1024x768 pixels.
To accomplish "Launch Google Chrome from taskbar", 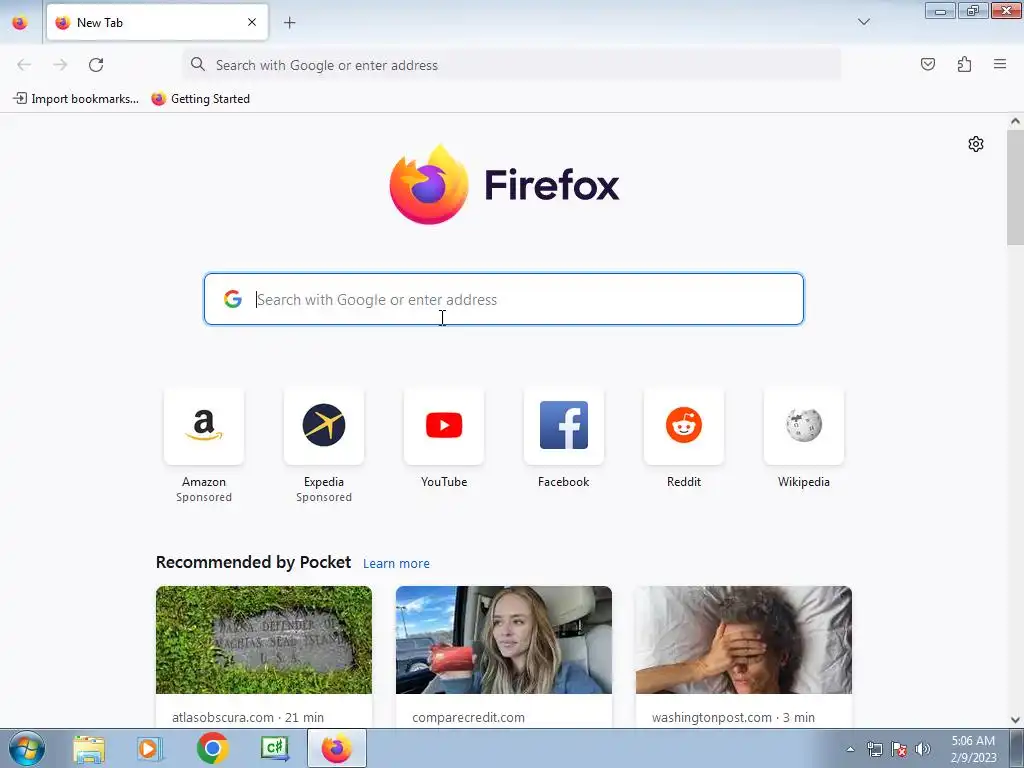I will (212, 748).
